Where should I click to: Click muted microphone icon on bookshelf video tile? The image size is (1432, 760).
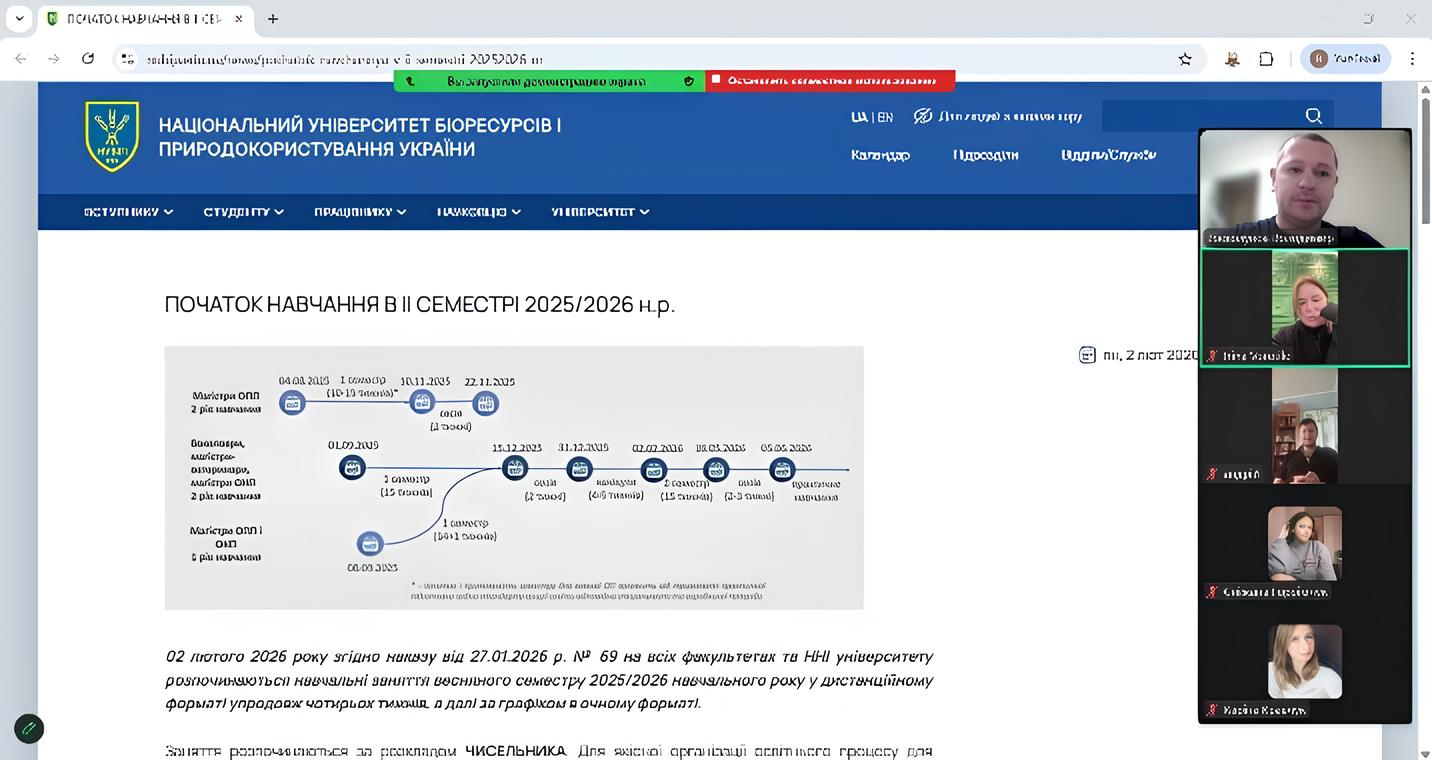coord(1212,474)
